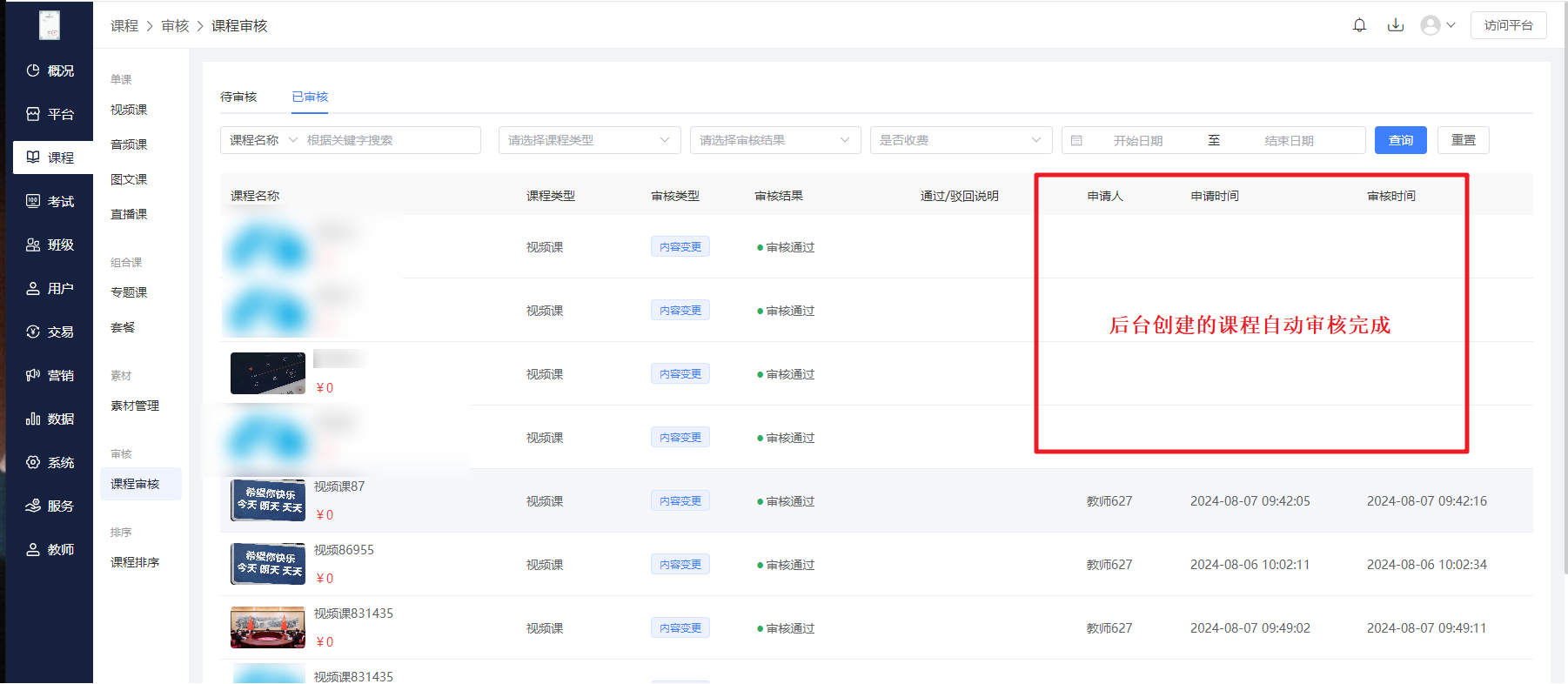Click the 课程 breadcrumb link
Image resolution: width=1568 pixels, height=684 pixels.
[124, 26]
